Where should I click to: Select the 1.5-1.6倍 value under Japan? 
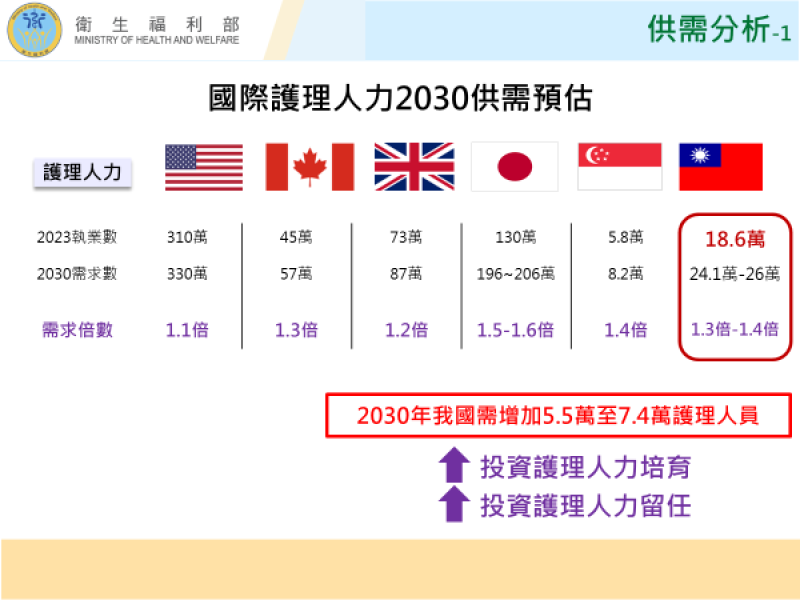(x=512, y=330)
